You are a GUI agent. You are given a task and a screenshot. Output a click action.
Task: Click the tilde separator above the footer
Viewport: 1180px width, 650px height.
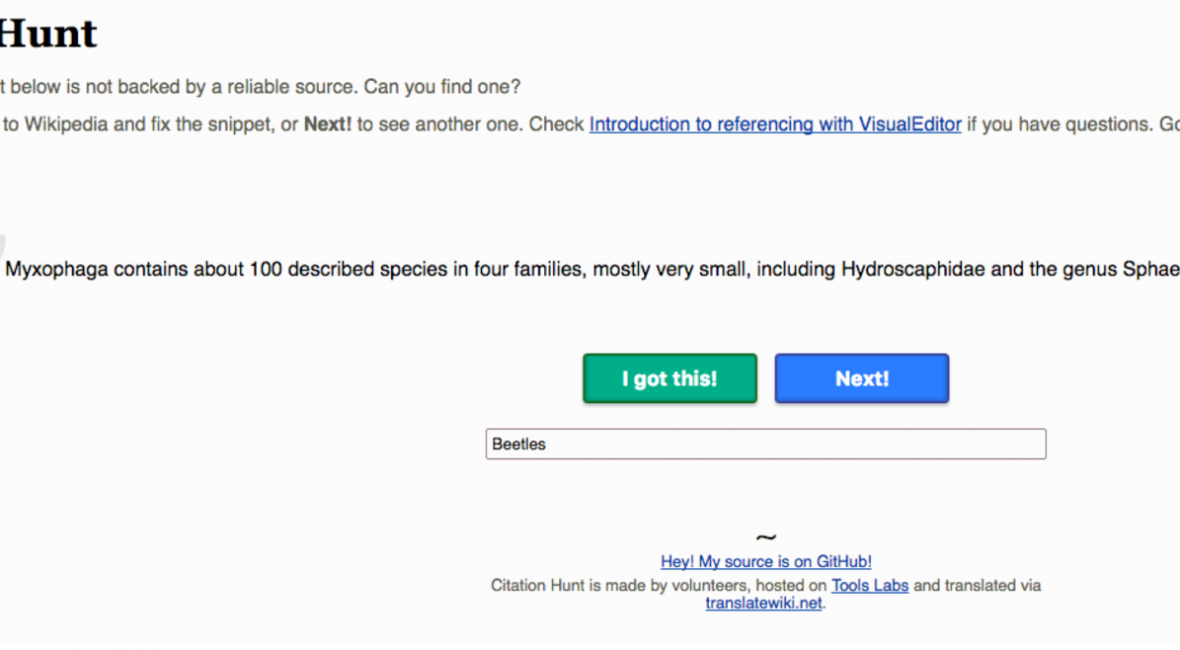point(766,538)
